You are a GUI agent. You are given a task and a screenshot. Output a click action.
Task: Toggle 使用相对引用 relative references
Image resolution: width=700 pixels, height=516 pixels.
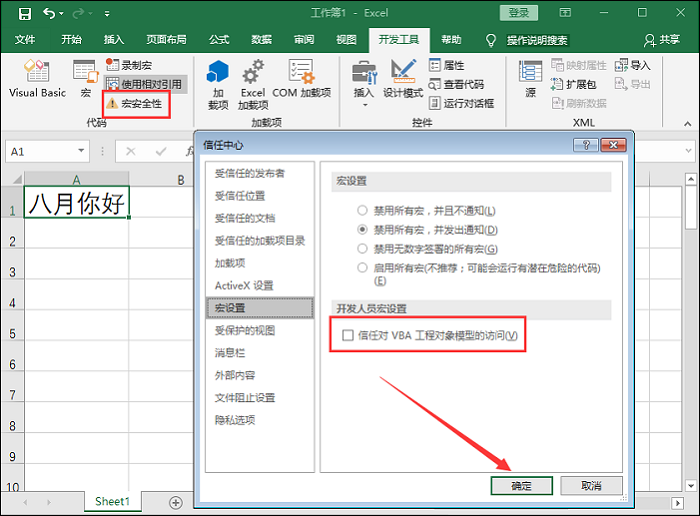[x=144, y=84]
